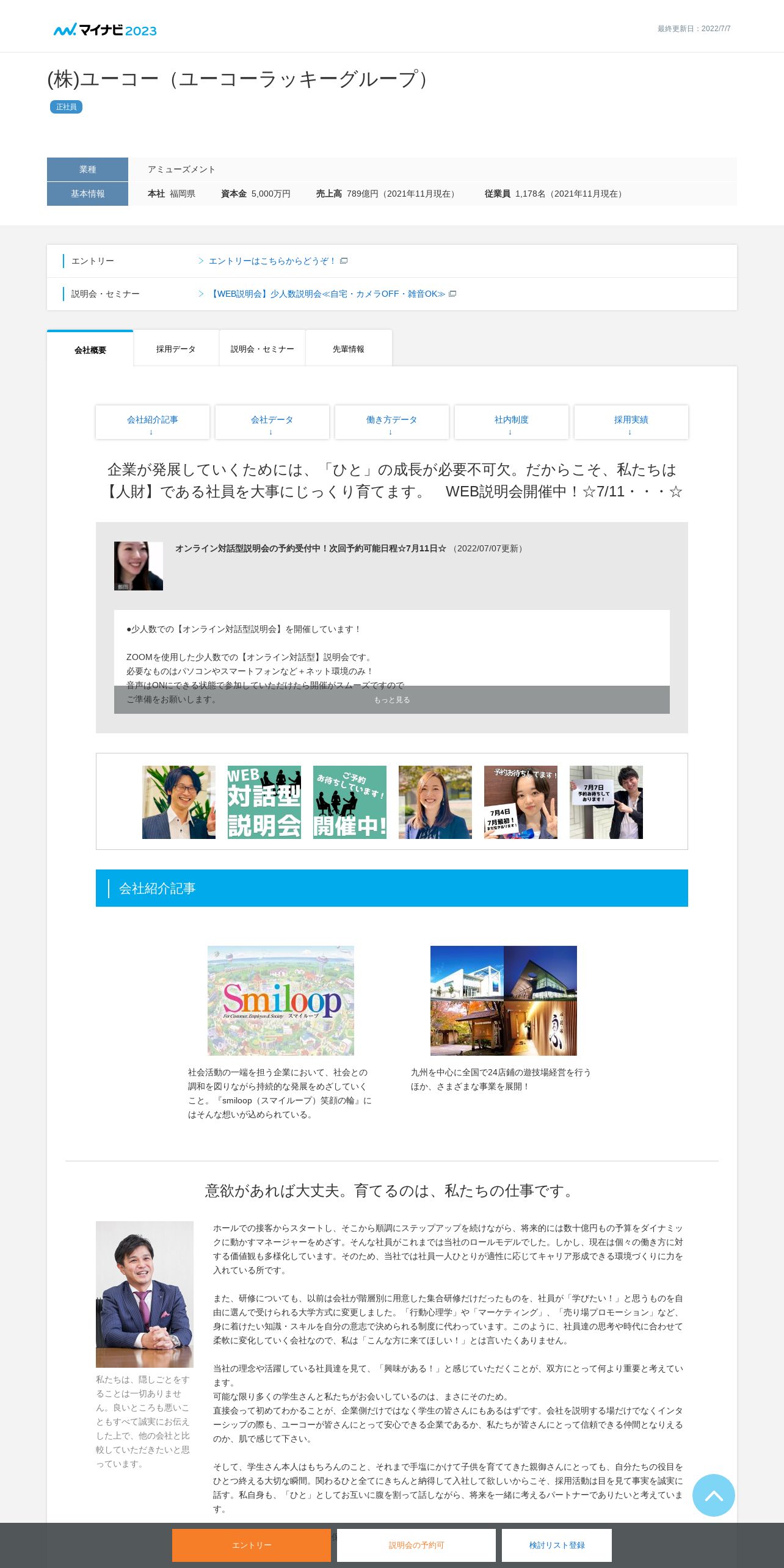Screen dimensions: 784x1568
Task: Click the 業種 row label
Action: point(87,169)
